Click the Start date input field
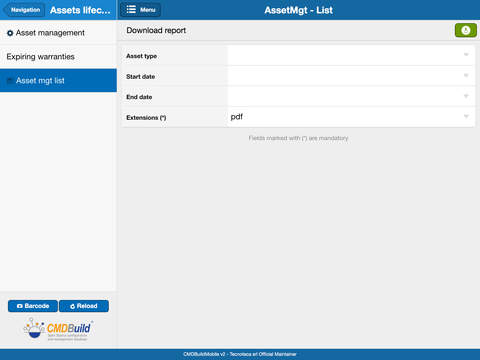Viewport: 480px width, 360px height. tap(351, 76)
